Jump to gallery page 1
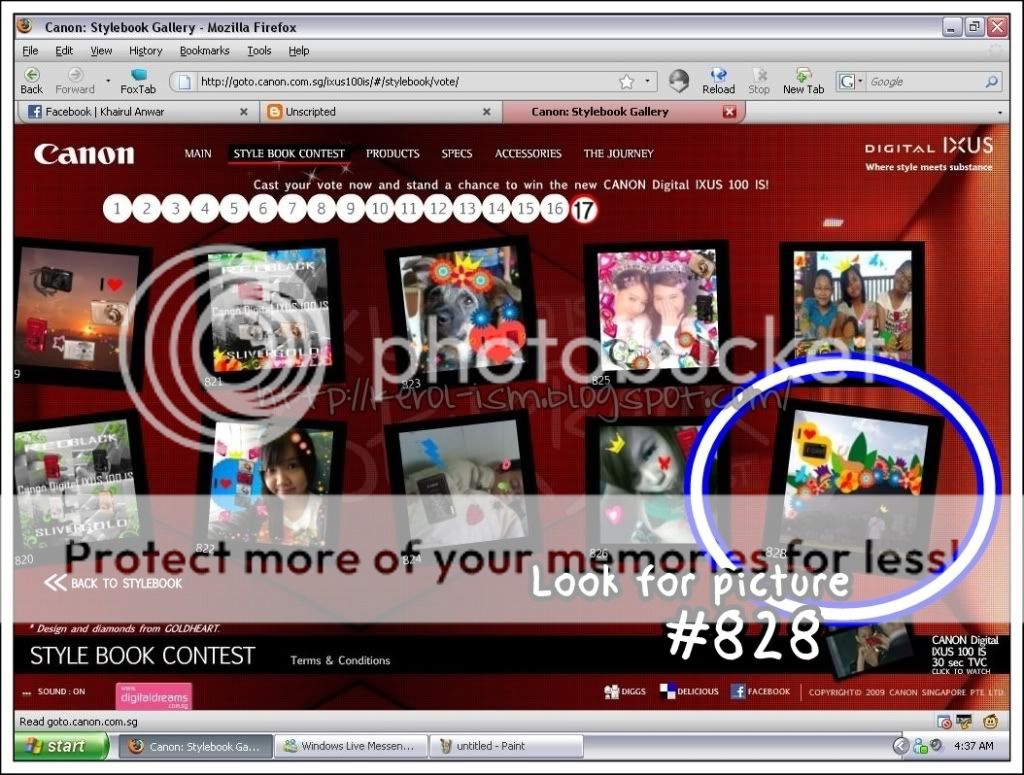Viewport: 1024px width, 775px height. [x=118, y=209]
